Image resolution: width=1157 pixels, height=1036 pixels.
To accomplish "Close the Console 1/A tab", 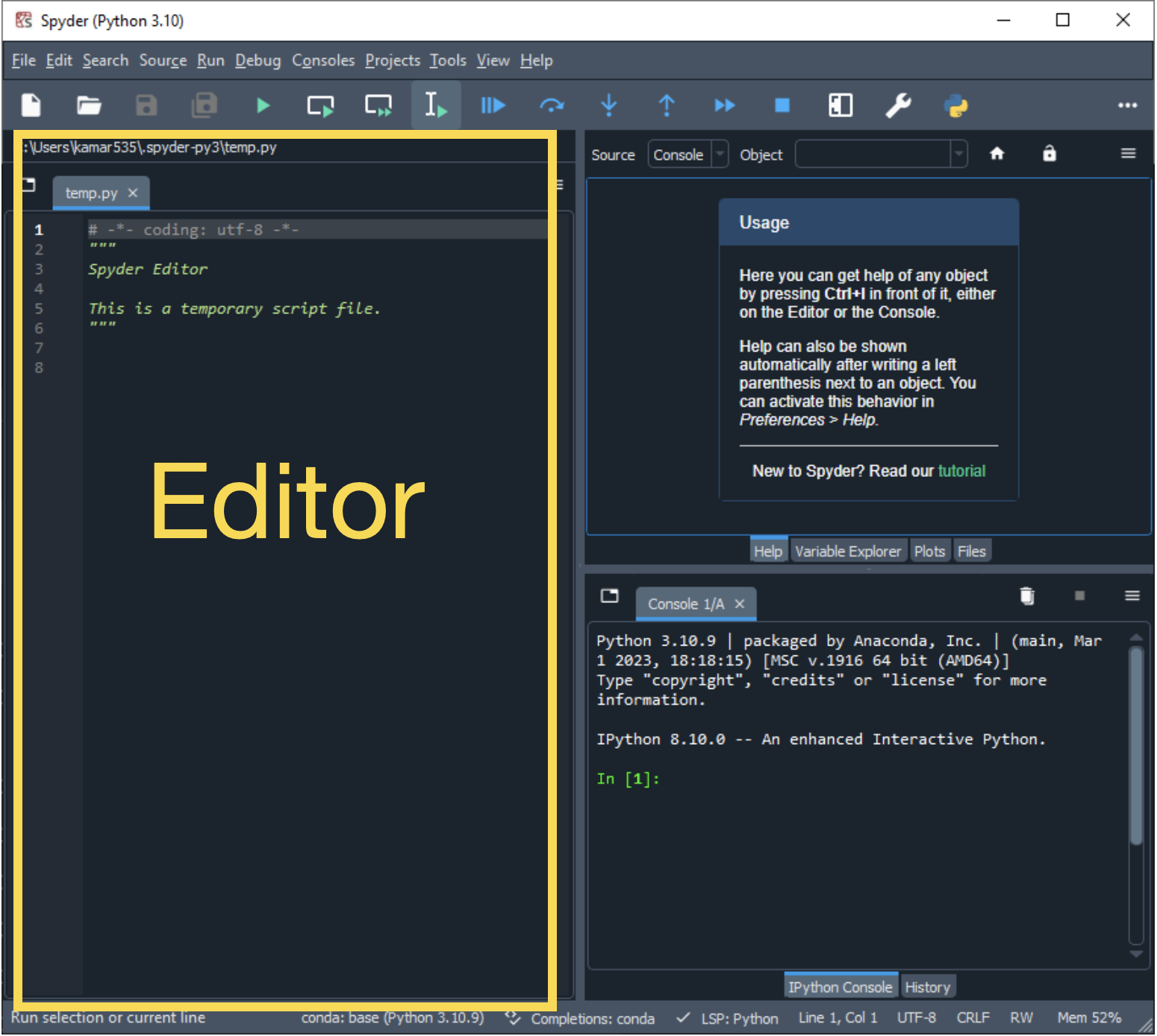I will pyautogui.click(x=740, y=604).
